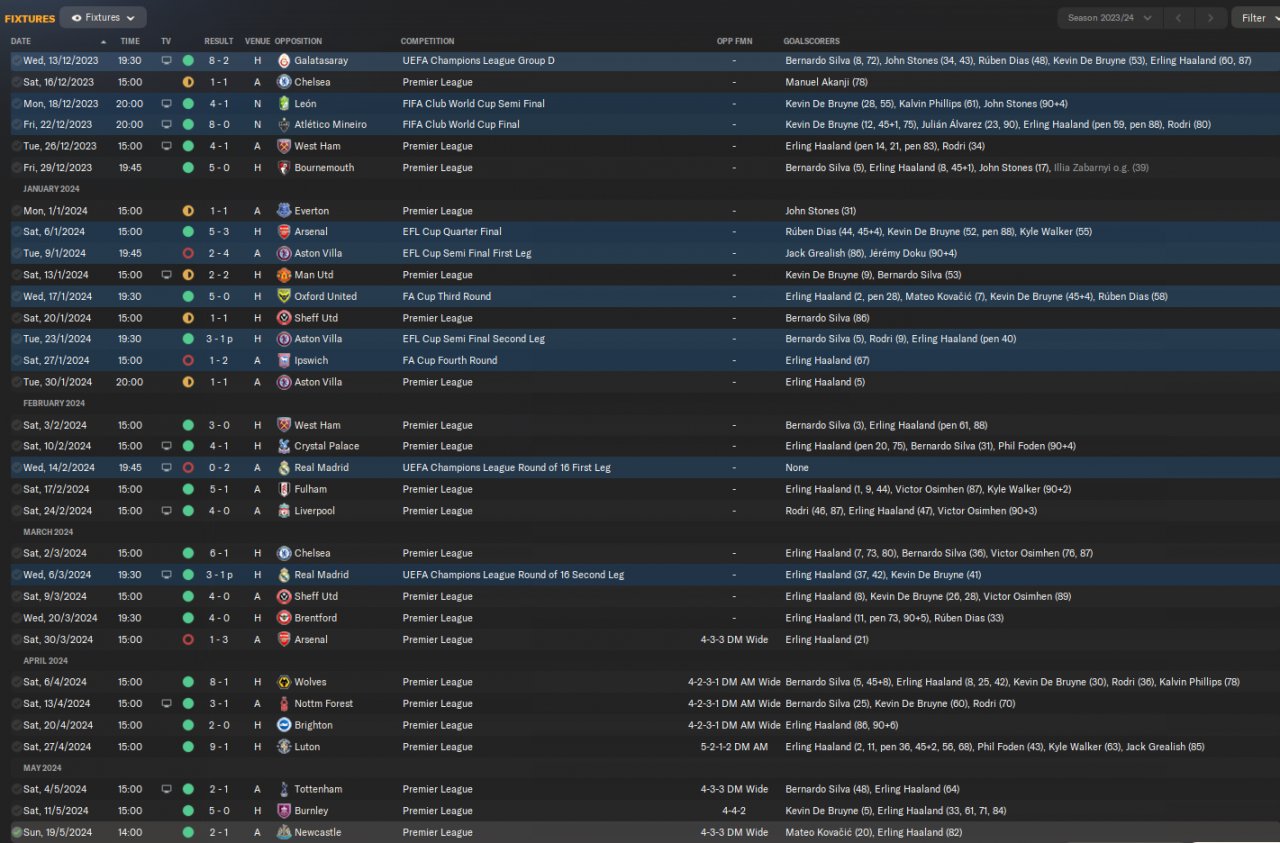Click the Fulham club badge
The height and width of the screenshot is (843, 1280).
[x=284, y=490]
